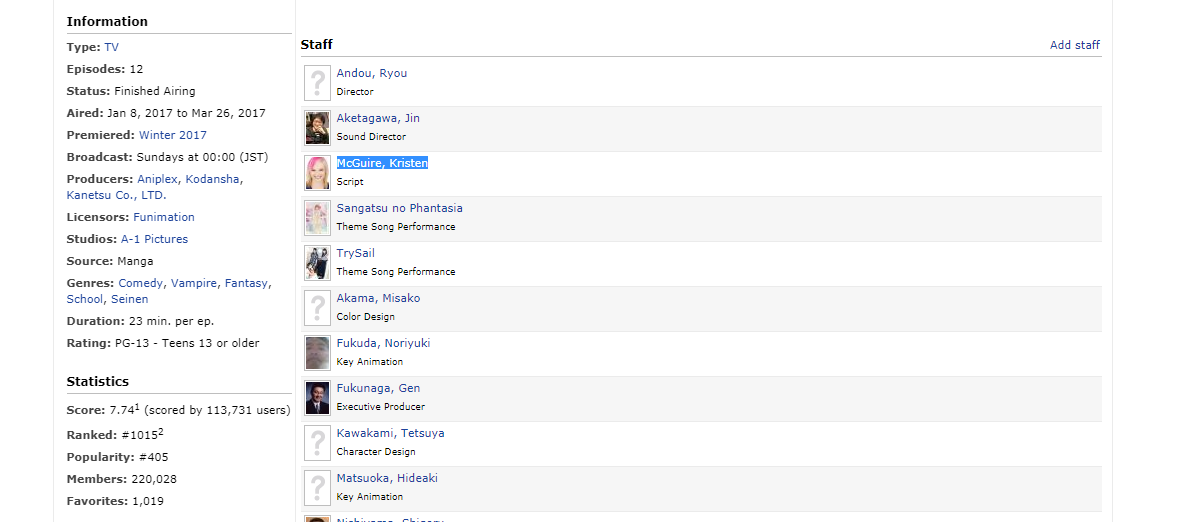Select the School genre link
The width and height of the screenshot is (1192, 522).
[x=86, y=299]
